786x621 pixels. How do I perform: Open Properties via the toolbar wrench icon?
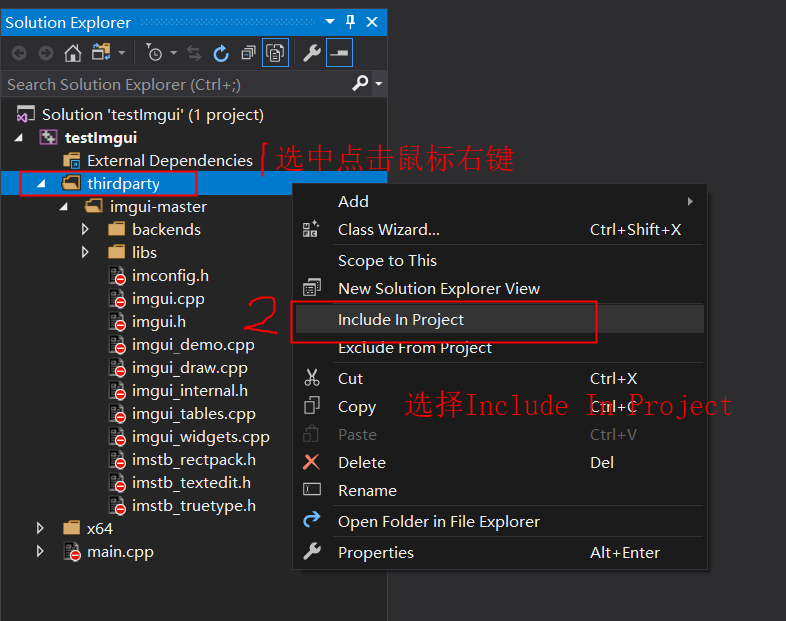click(x=312, y=53)
